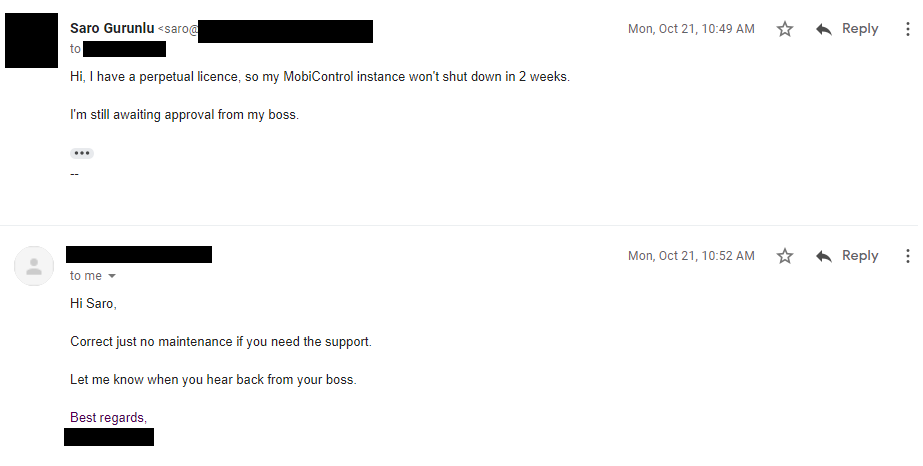Click reply arrow icon on Saro's message
This screenshot has width=923, height=466.
[x=824, y=30]
